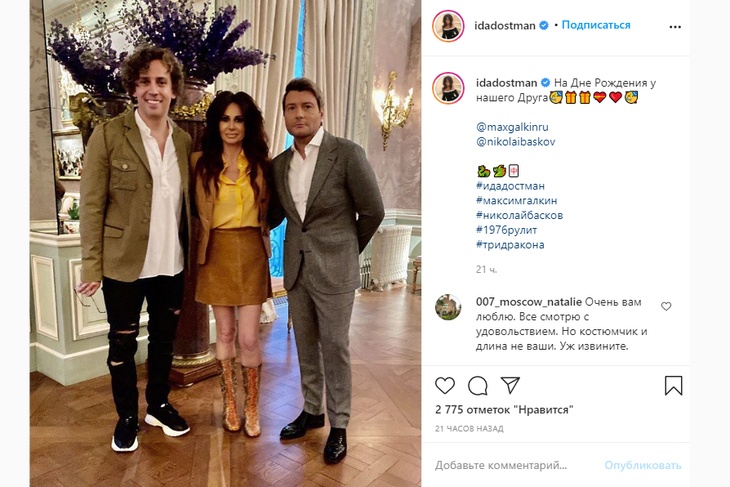Open the #тридракона hashtag
Viewport: 730px width, 487px height.
click(x=510, y=245)
